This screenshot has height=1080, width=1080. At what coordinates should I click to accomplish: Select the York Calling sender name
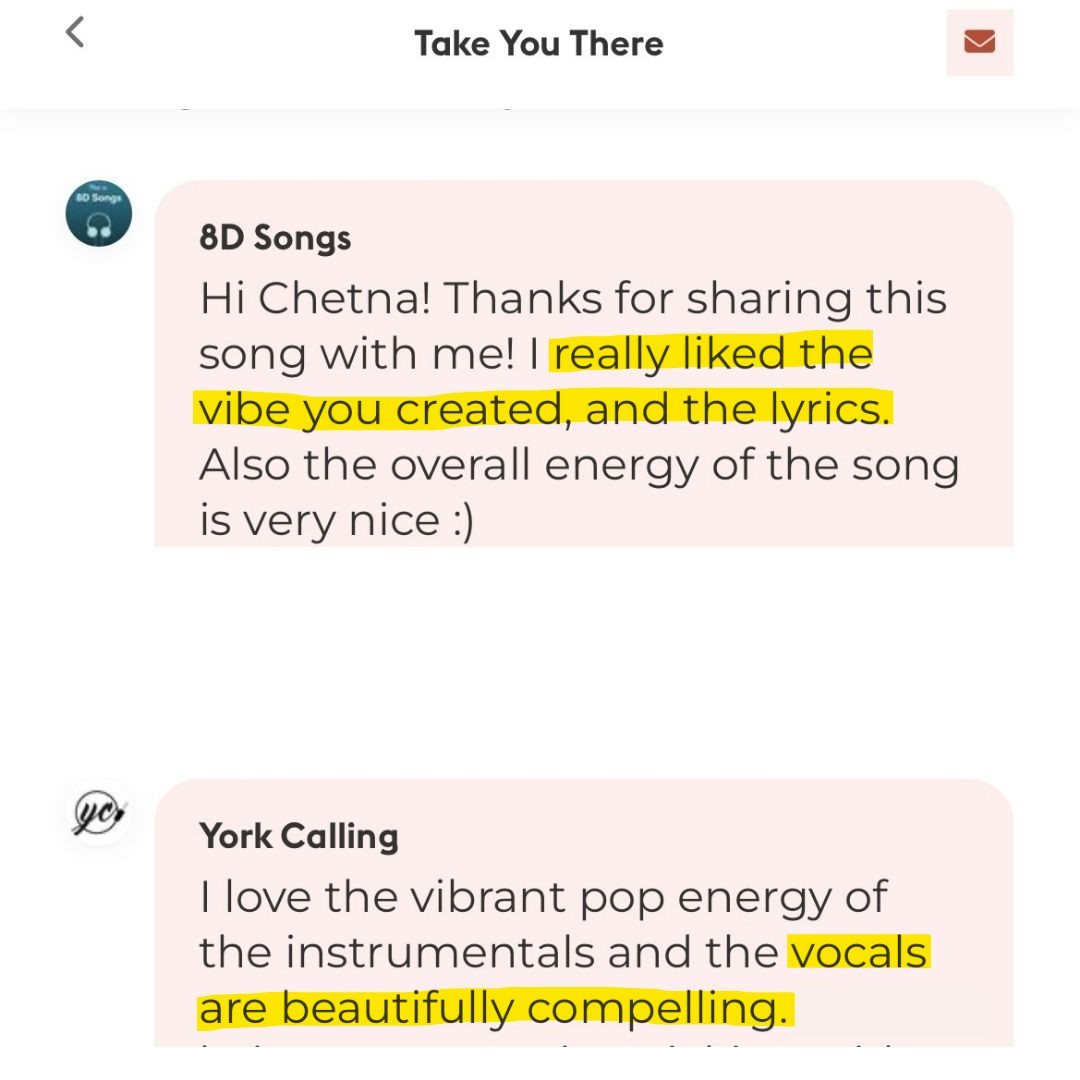click(299, 836)
